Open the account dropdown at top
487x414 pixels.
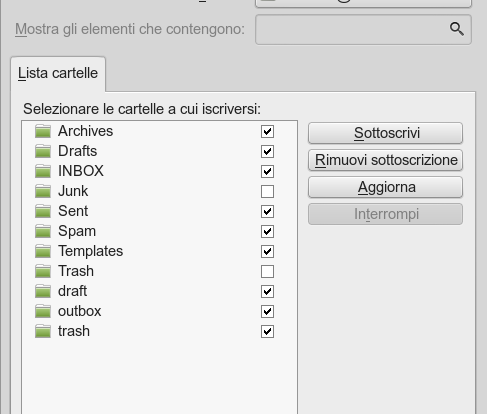(363, 3)
